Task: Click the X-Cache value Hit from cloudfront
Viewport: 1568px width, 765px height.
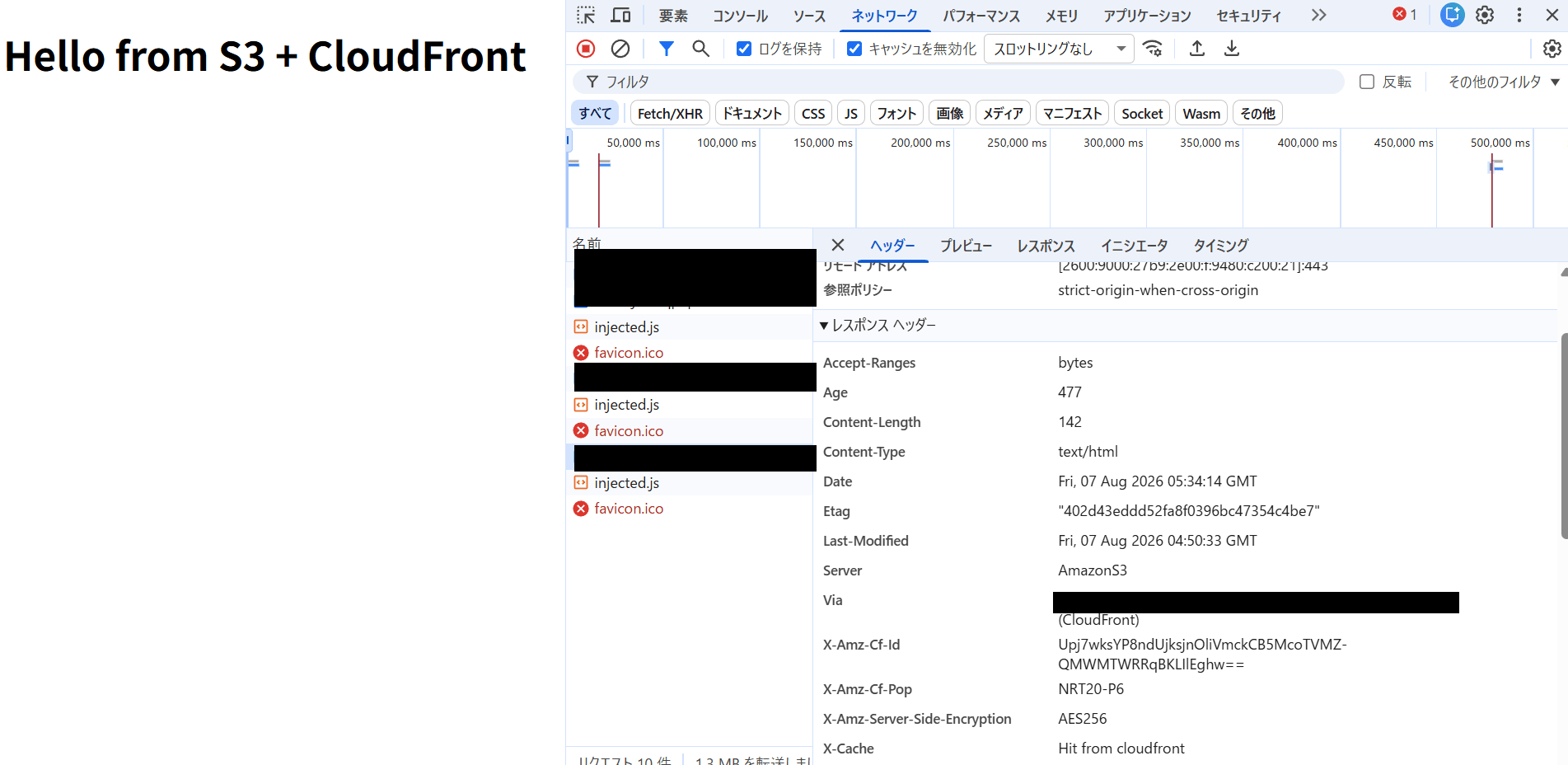Action: coord(1121,749)
